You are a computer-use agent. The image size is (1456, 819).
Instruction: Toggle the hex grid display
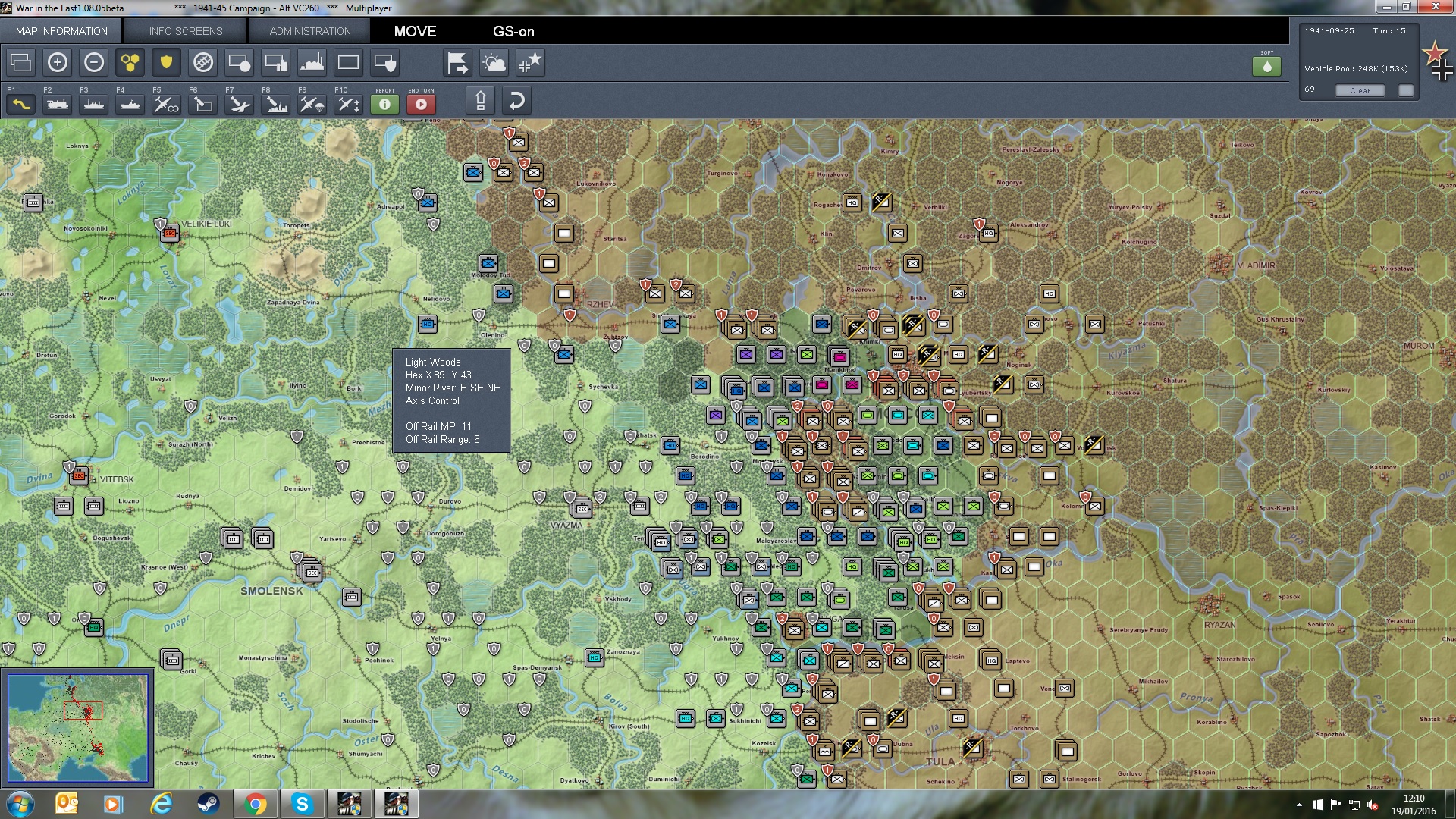(130, 62)
